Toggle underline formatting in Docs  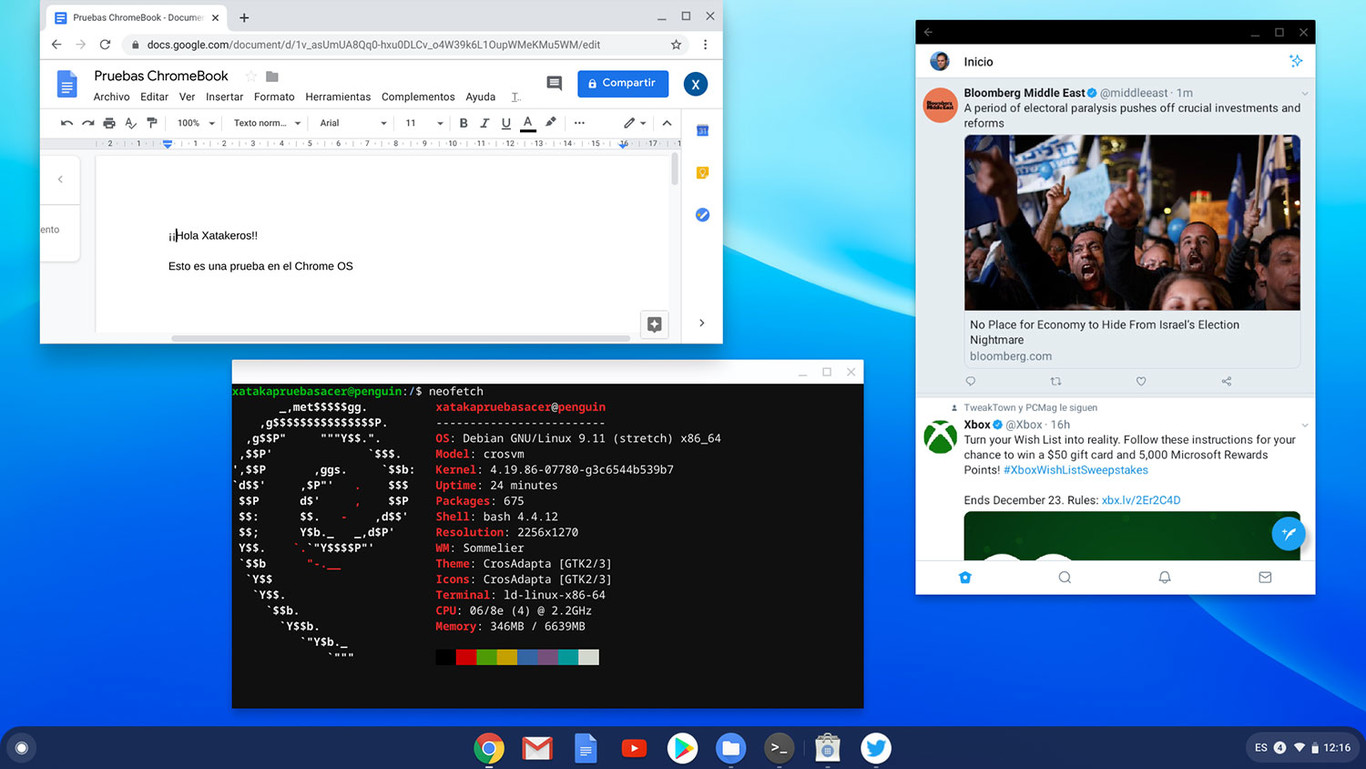[506, 122]
